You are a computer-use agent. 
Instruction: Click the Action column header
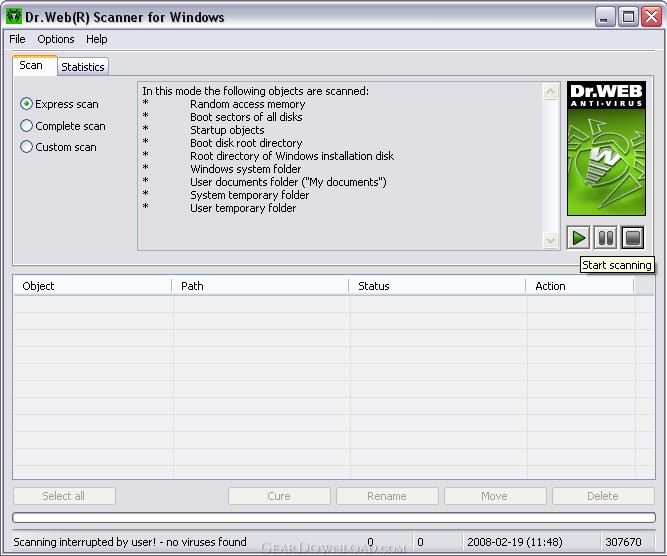579,286
